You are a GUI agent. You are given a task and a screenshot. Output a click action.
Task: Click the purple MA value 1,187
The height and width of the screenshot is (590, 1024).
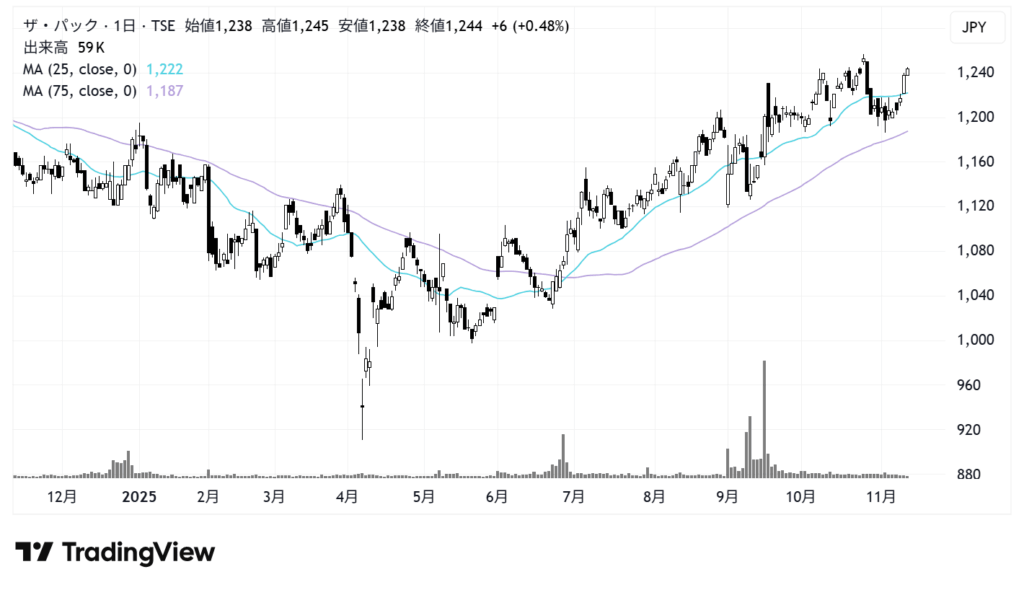[164, 91]
